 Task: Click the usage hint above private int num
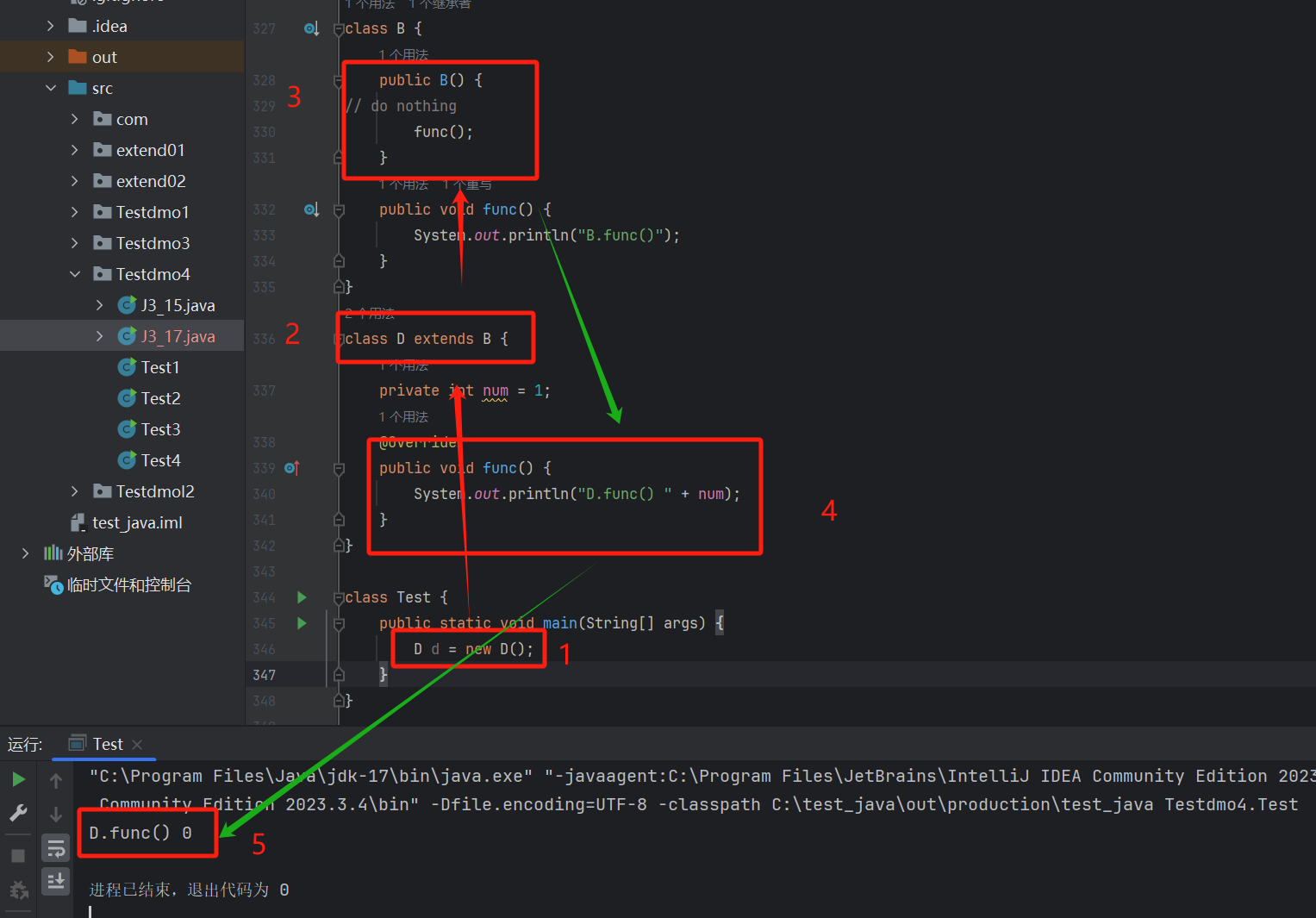tap(403, 365)
